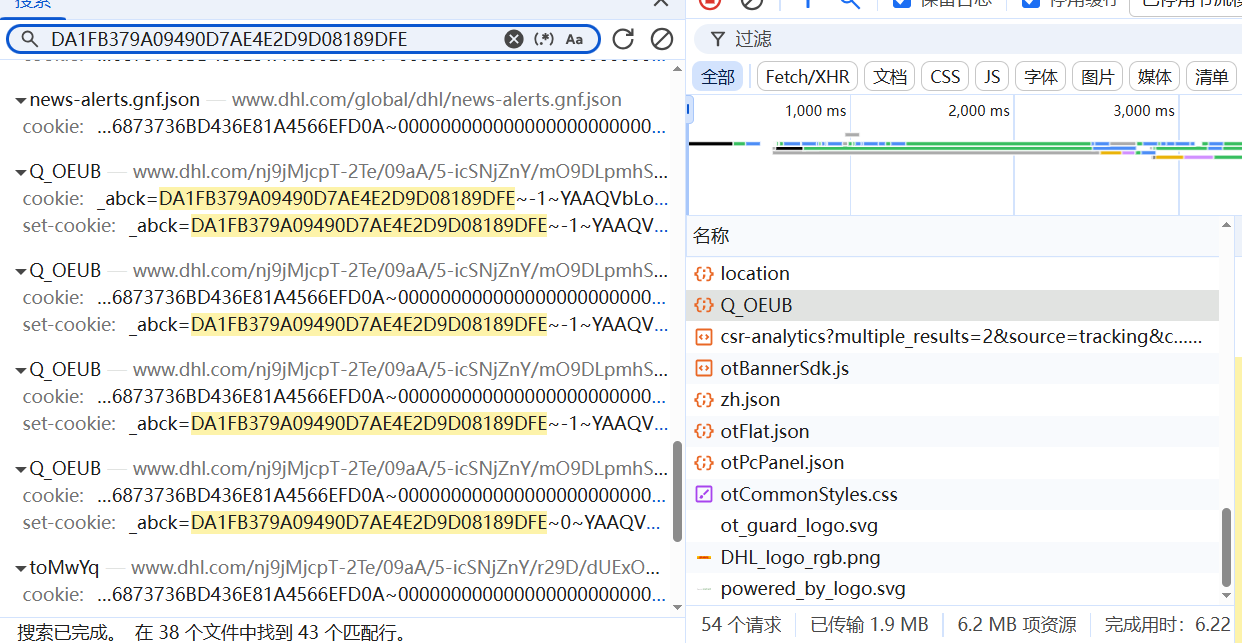Collapse Q_OEUB result whose set-cookie has ~0~YAAQV
This screenshot has width=1242, height=643.
coord(21,469)
